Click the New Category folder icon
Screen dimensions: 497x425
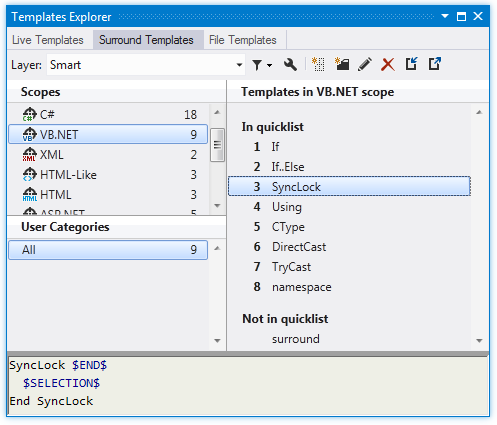coord(342,64)
